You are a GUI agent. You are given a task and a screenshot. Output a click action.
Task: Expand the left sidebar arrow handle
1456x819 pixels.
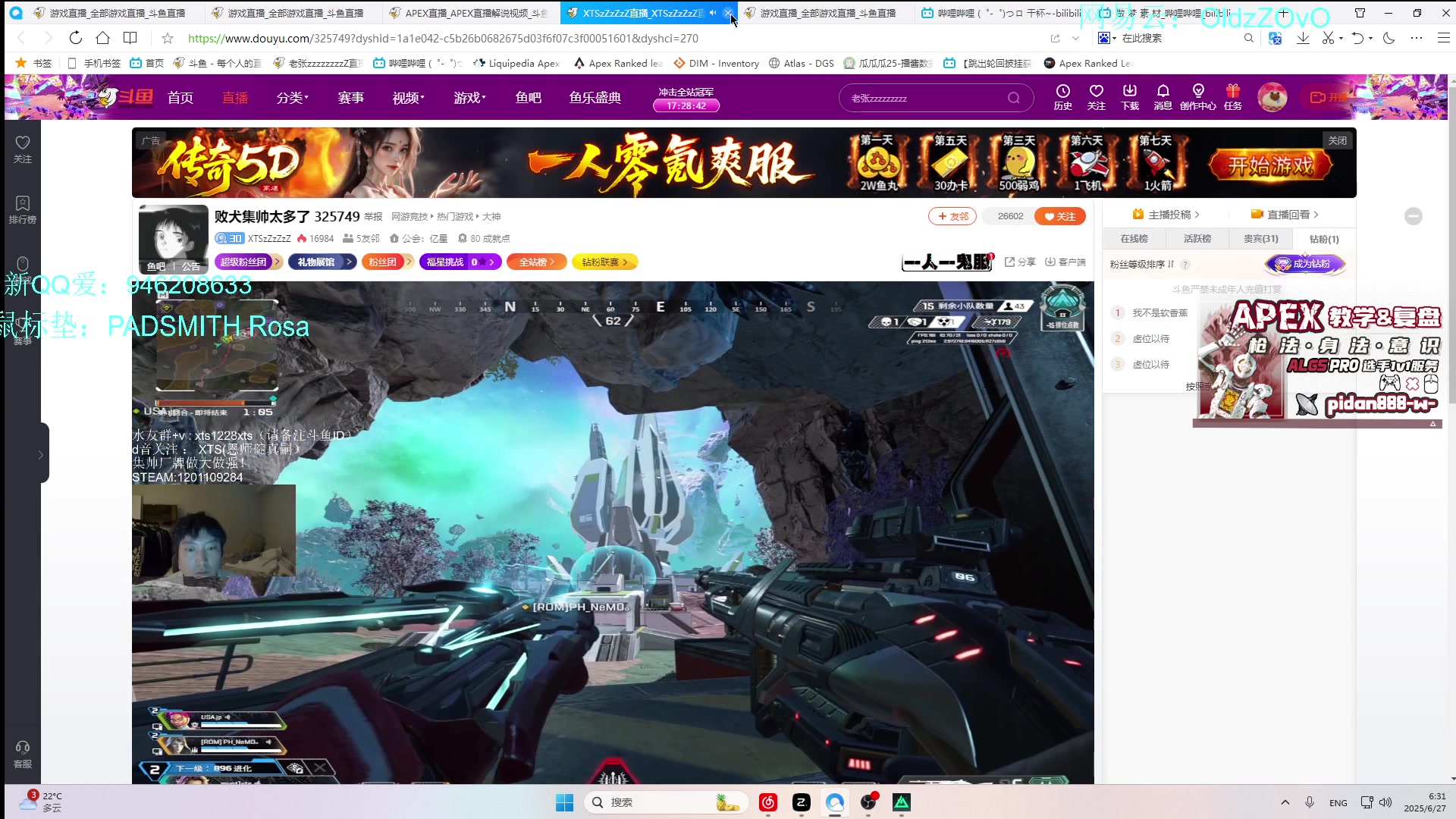(40, 454)
